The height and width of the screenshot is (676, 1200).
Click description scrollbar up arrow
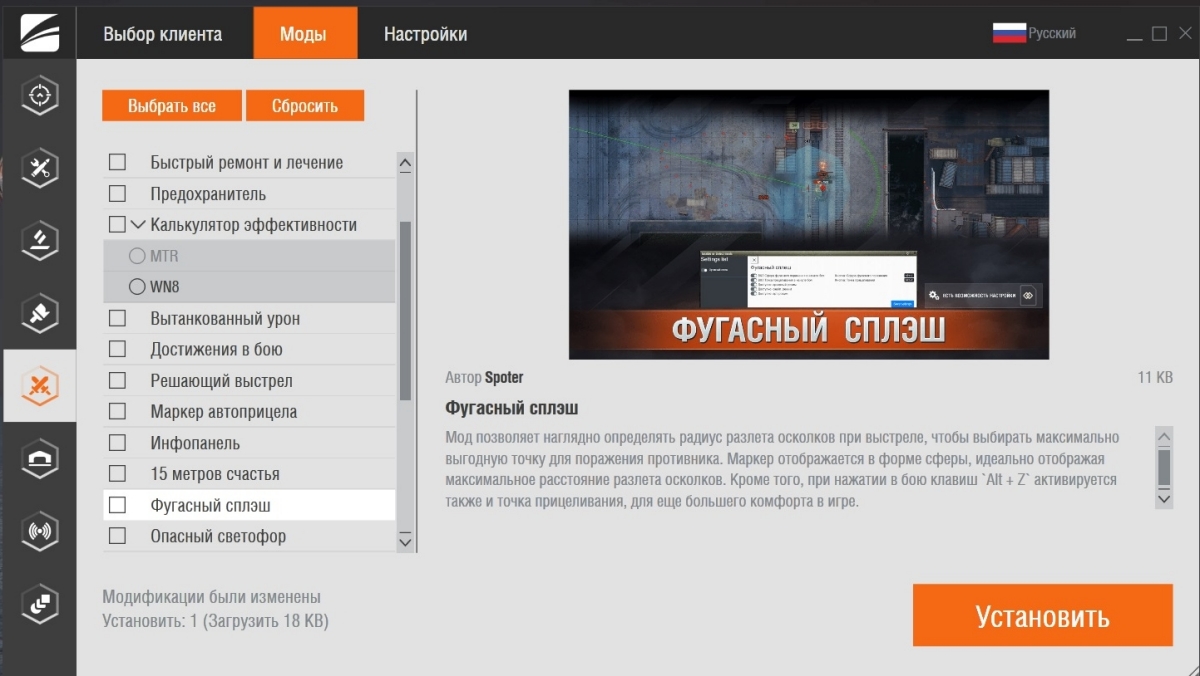pyautogui.click(x=1163, y=437)
